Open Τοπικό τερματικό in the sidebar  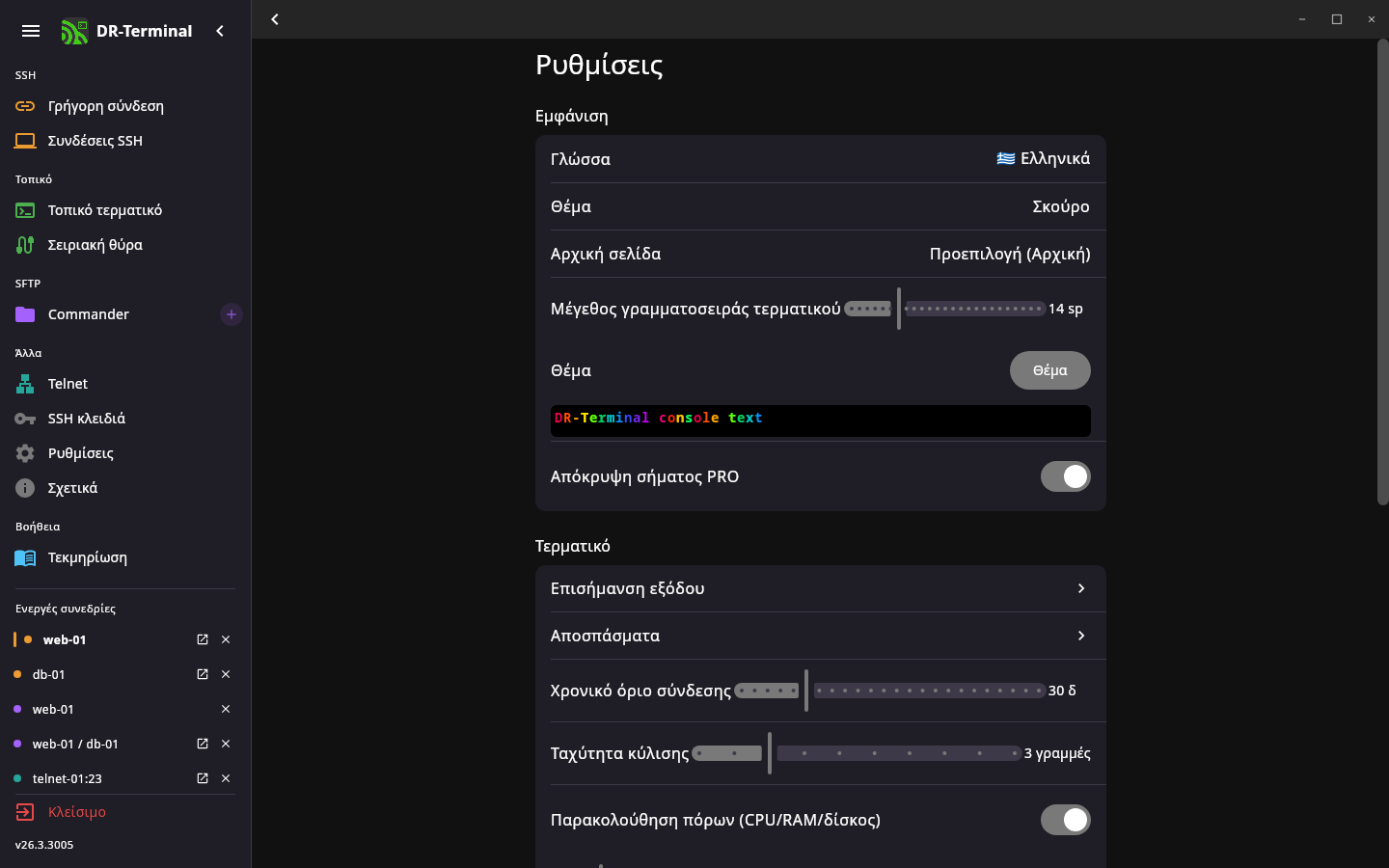click(125, 210)
